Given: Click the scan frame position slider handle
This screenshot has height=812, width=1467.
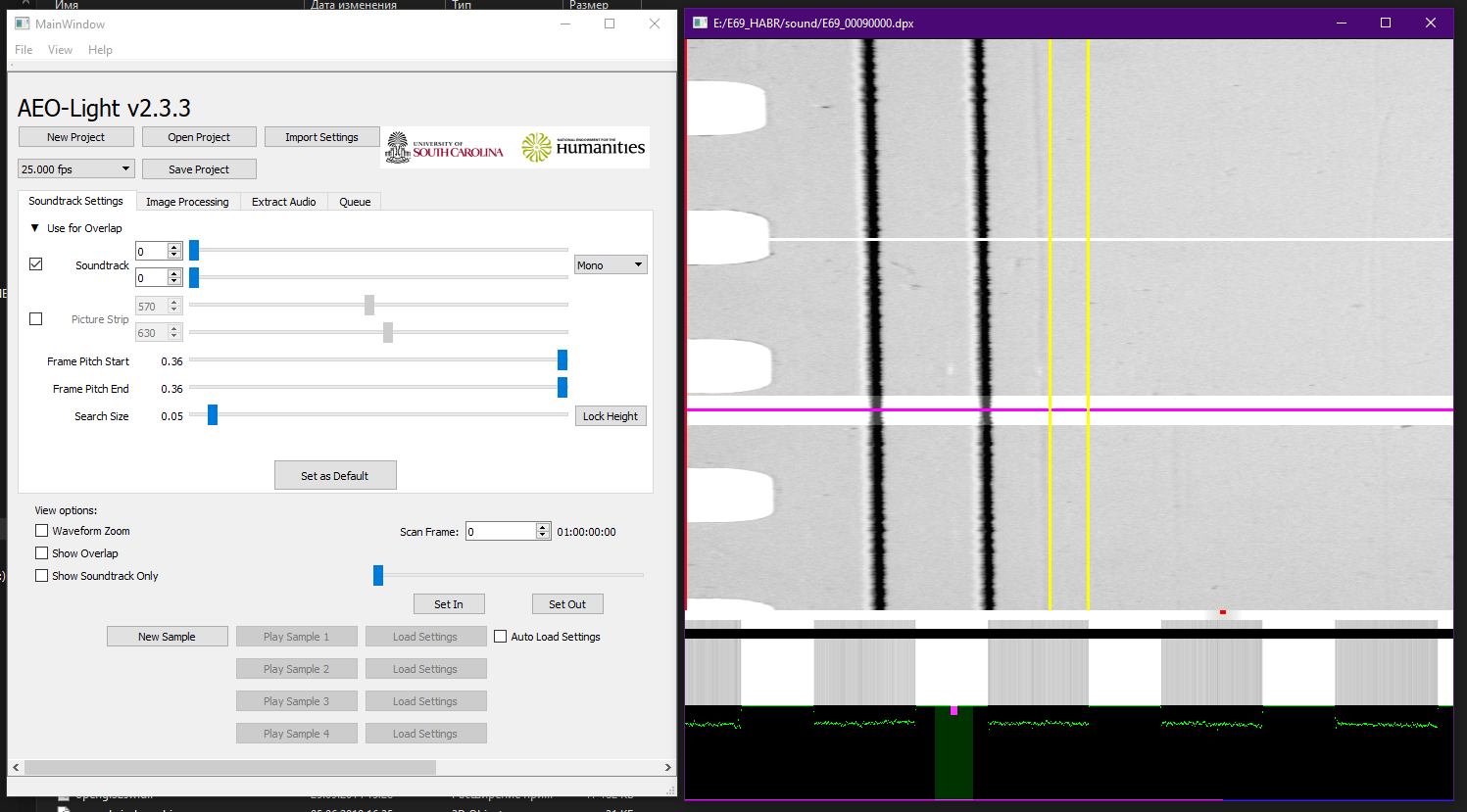Looking at the screenshot, I should (378, 575).
